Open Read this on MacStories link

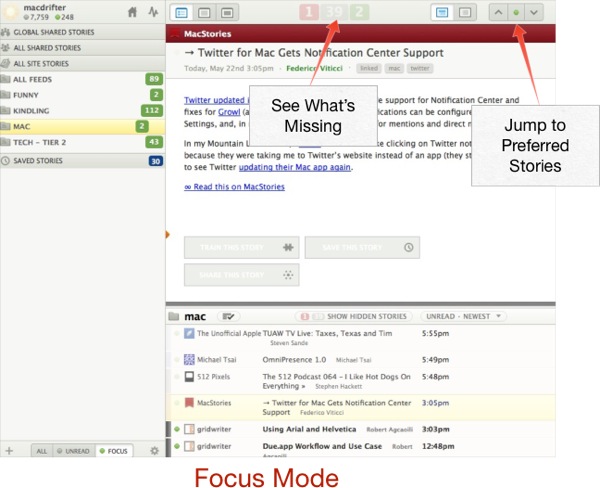[x=234, y=187]
